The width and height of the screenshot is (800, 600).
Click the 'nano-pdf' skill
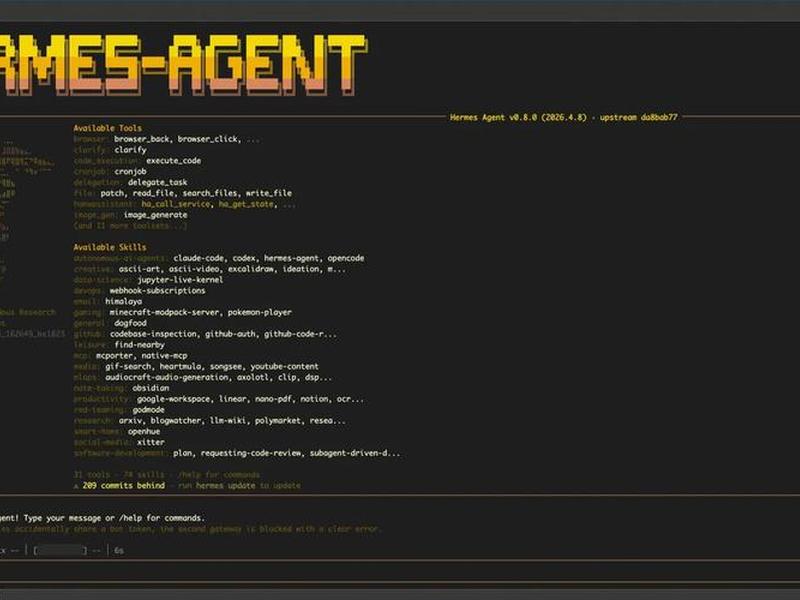273,399
